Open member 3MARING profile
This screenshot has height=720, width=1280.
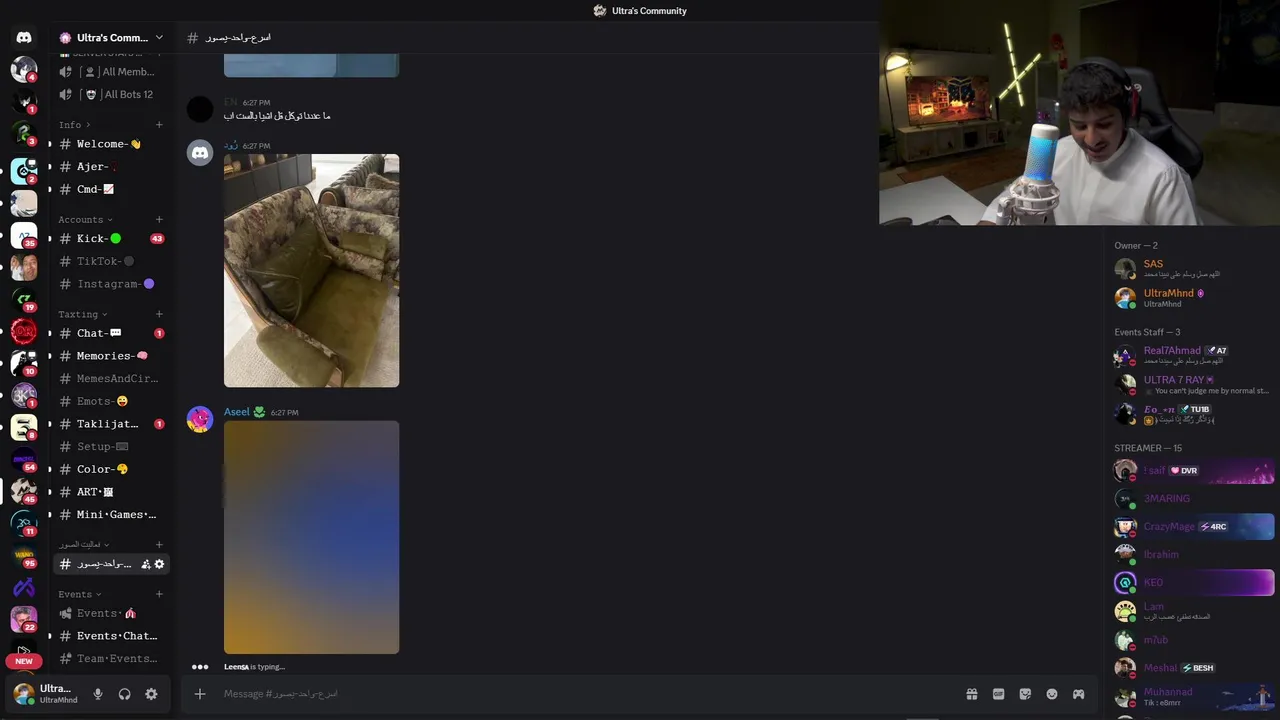pyautogui.click(x=1193, y=498)
